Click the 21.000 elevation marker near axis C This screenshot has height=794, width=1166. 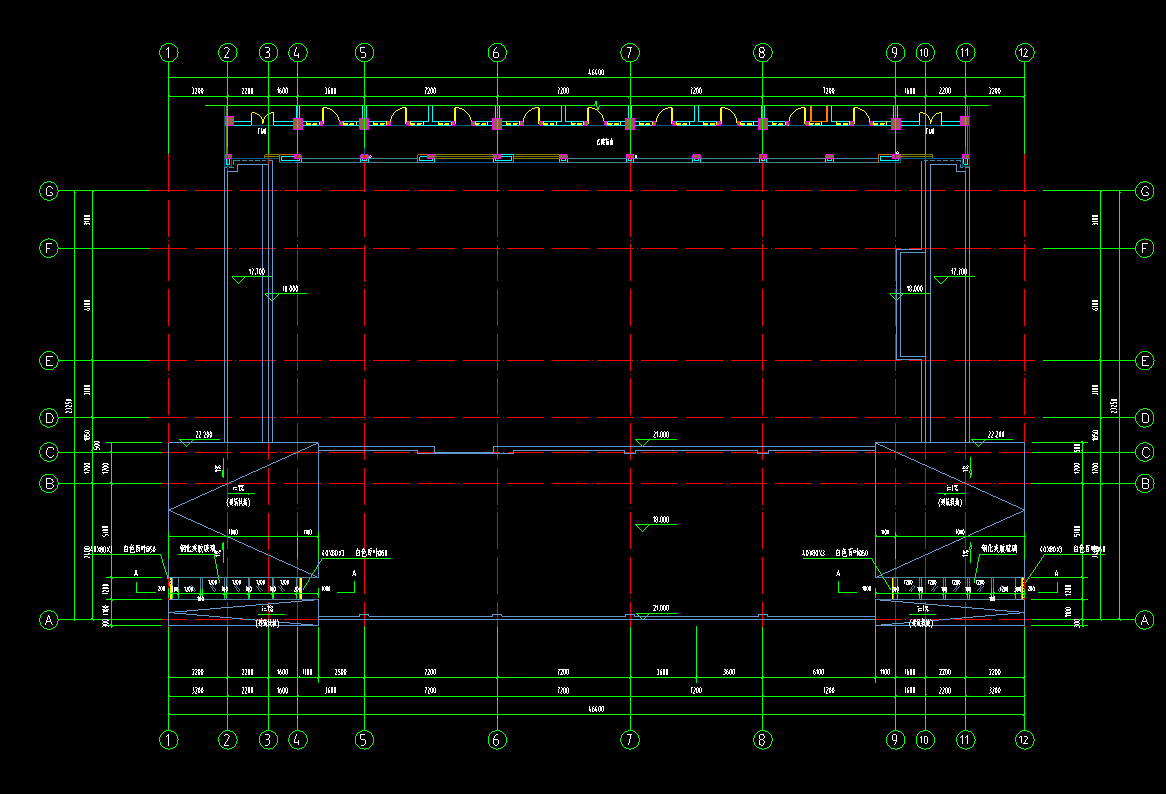click(659, 436)
